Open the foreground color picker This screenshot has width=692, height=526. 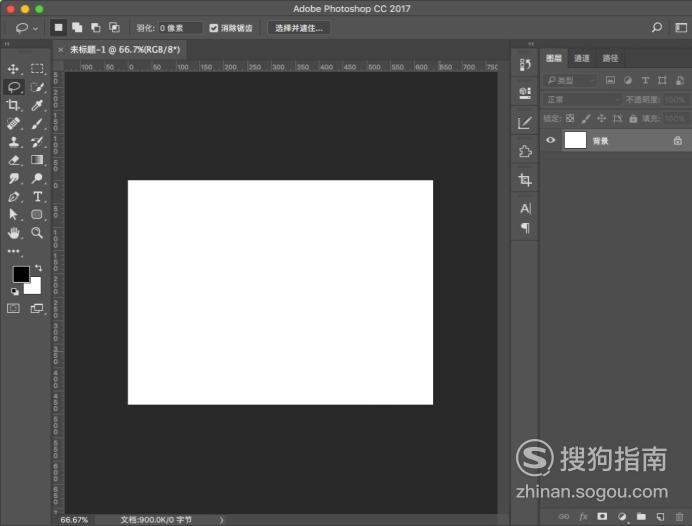pyautogui.click(x=21, y=274)
